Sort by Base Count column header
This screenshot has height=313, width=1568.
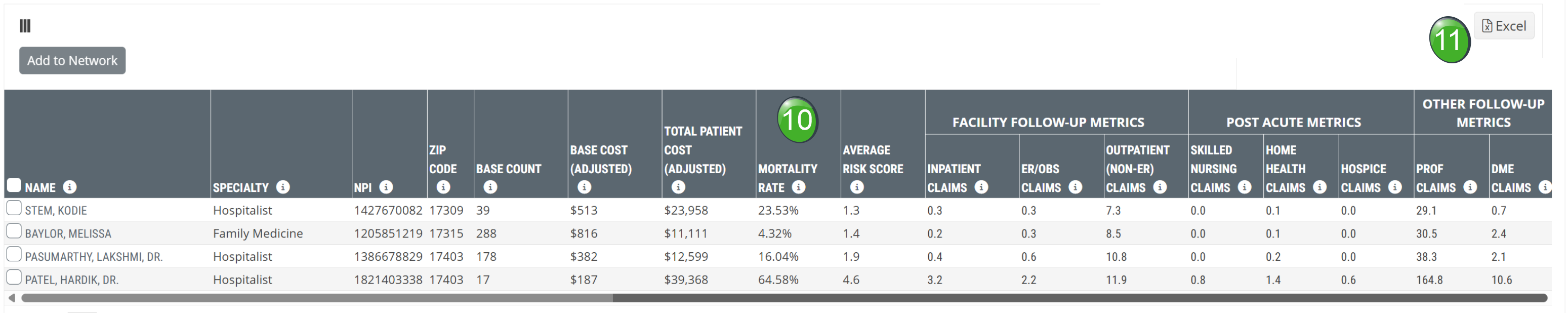pos(508,169)
